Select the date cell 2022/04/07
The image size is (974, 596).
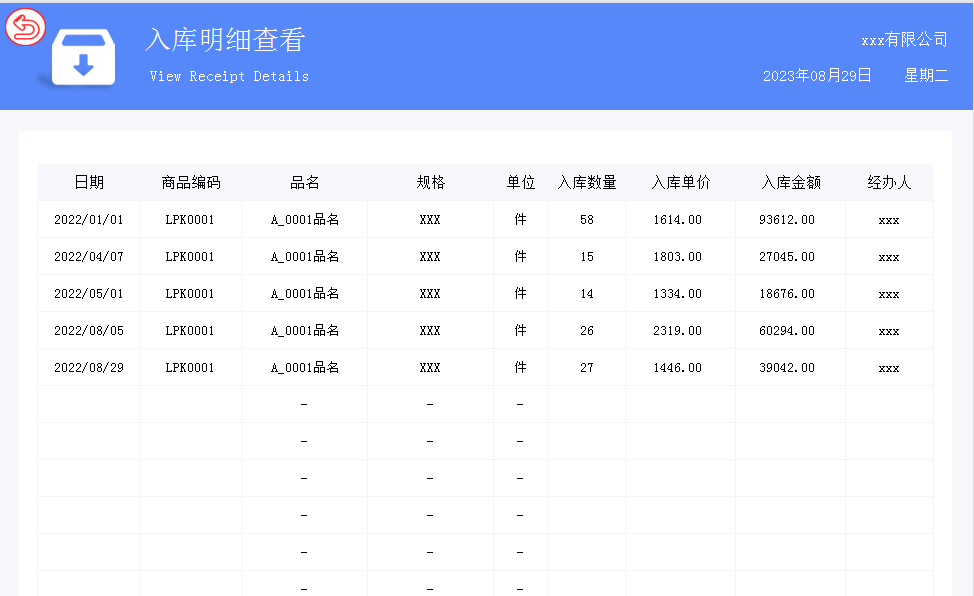[89, 257]
